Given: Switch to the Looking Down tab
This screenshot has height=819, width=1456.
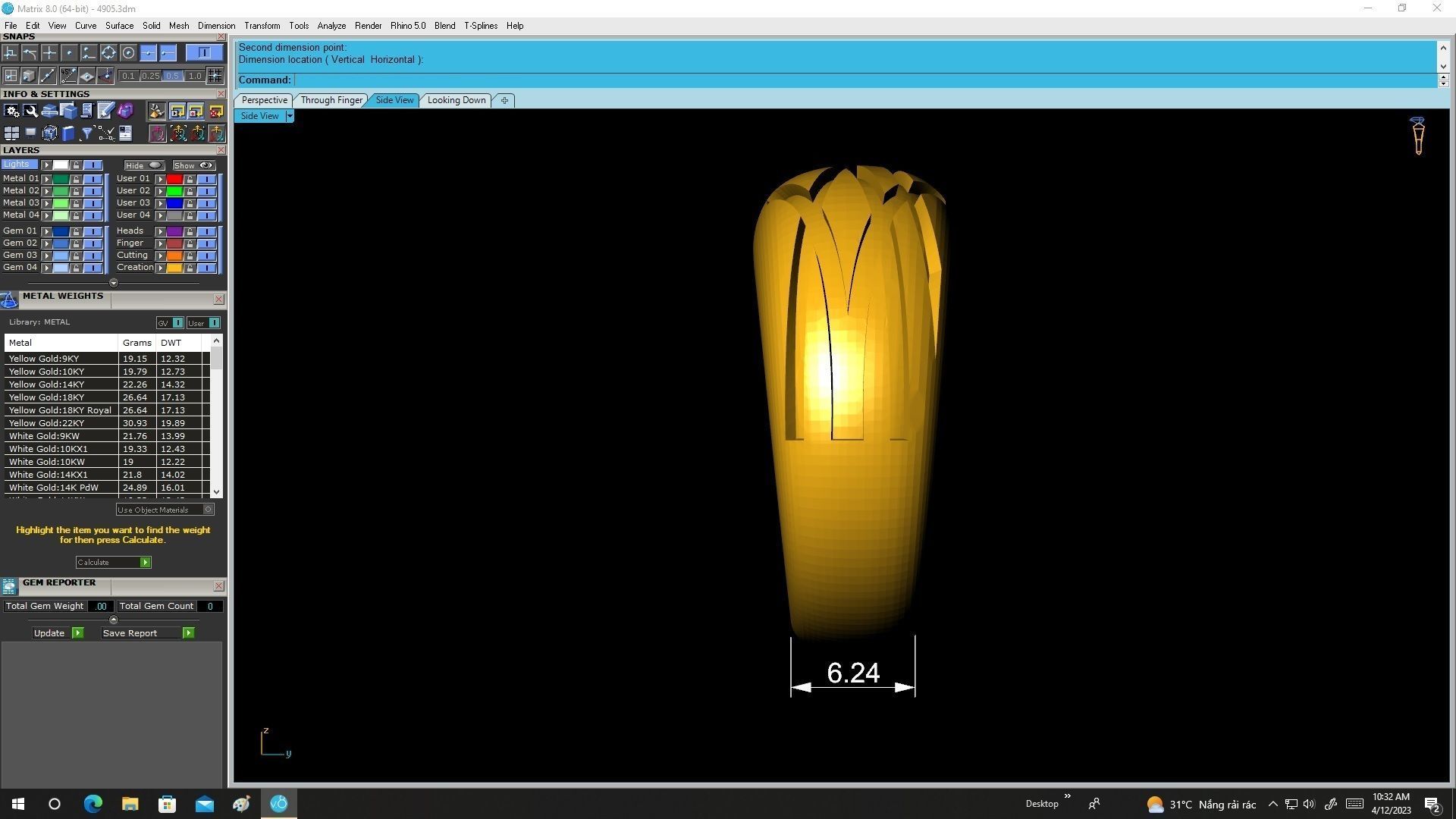Looking at the screenshot, I should point(456,100).
